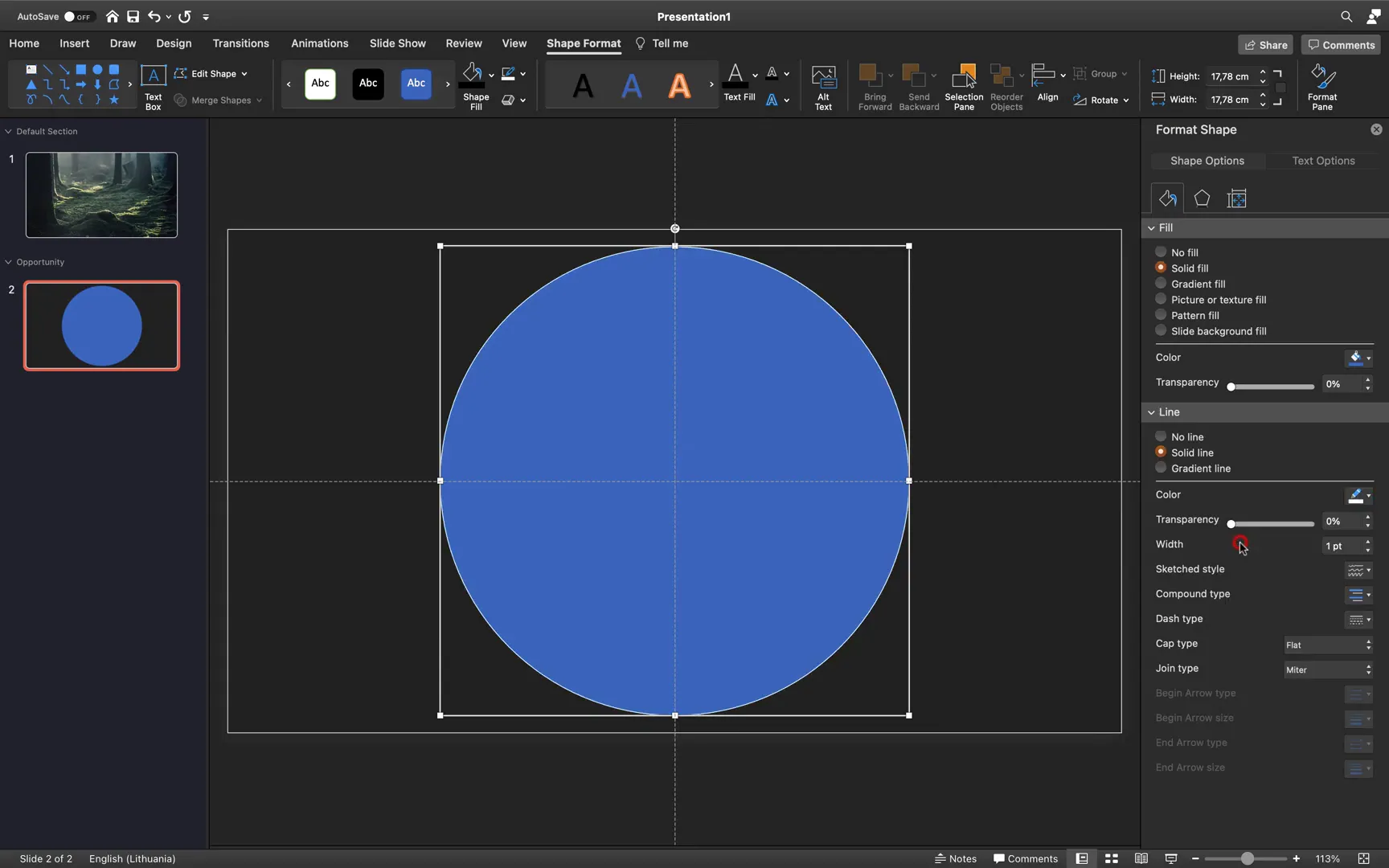Open the Insert tab
This screenshot has height=868, width=1389.
click(x=74, y=43)
